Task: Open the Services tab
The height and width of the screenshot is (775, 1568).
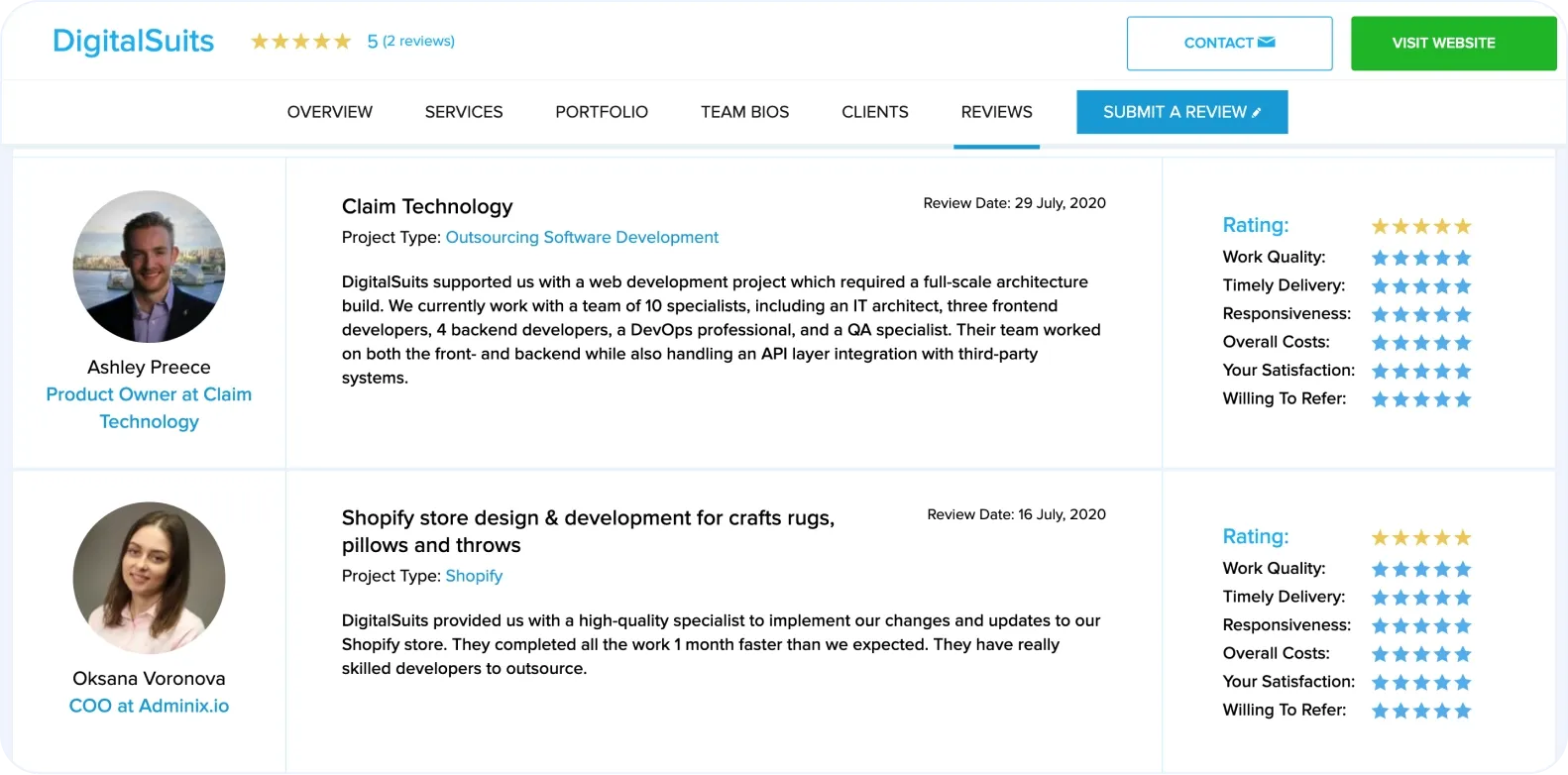Action: point(464,112)
